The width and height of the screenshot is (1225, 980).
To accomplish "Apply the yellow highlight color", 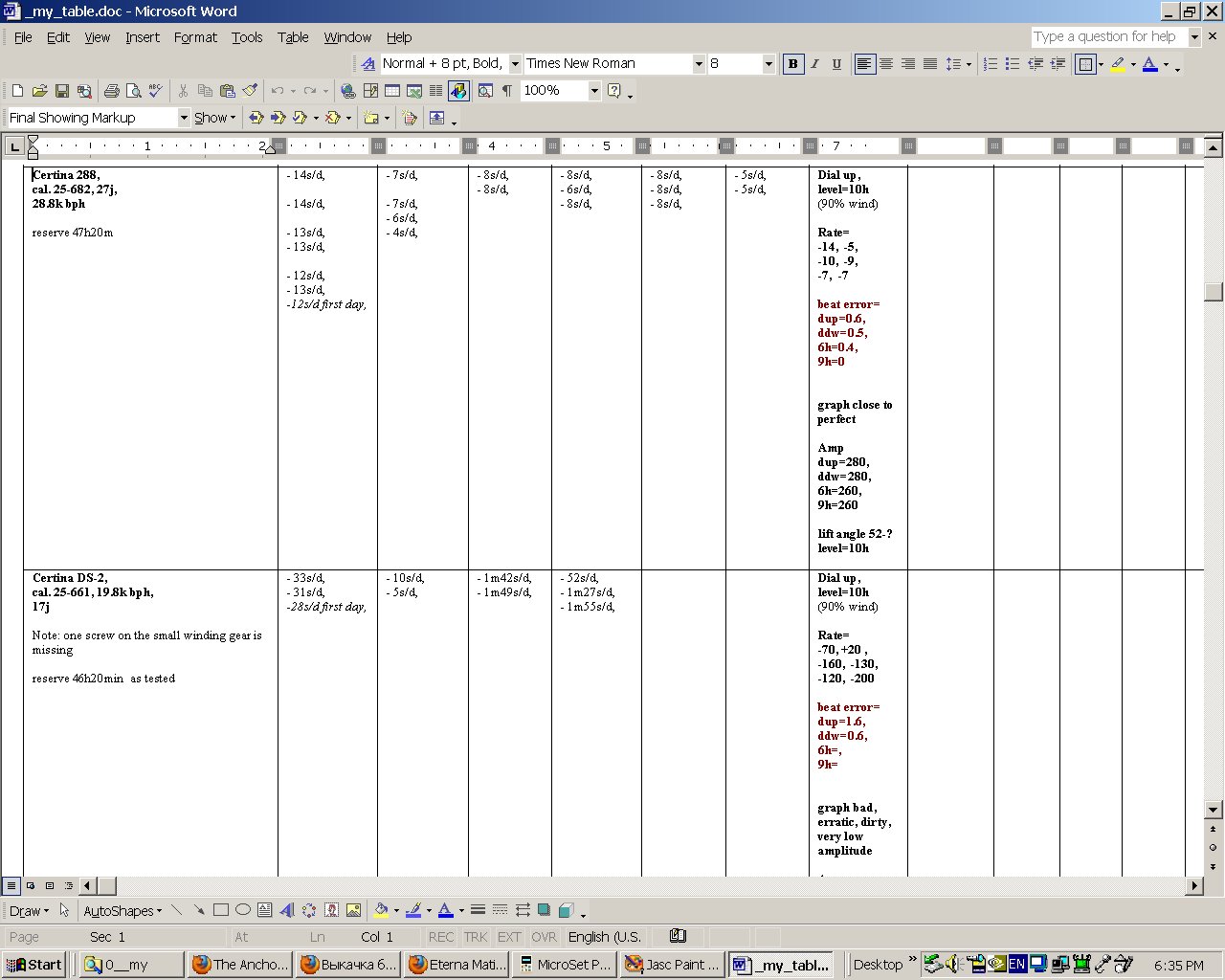I will coord(1118,64).
